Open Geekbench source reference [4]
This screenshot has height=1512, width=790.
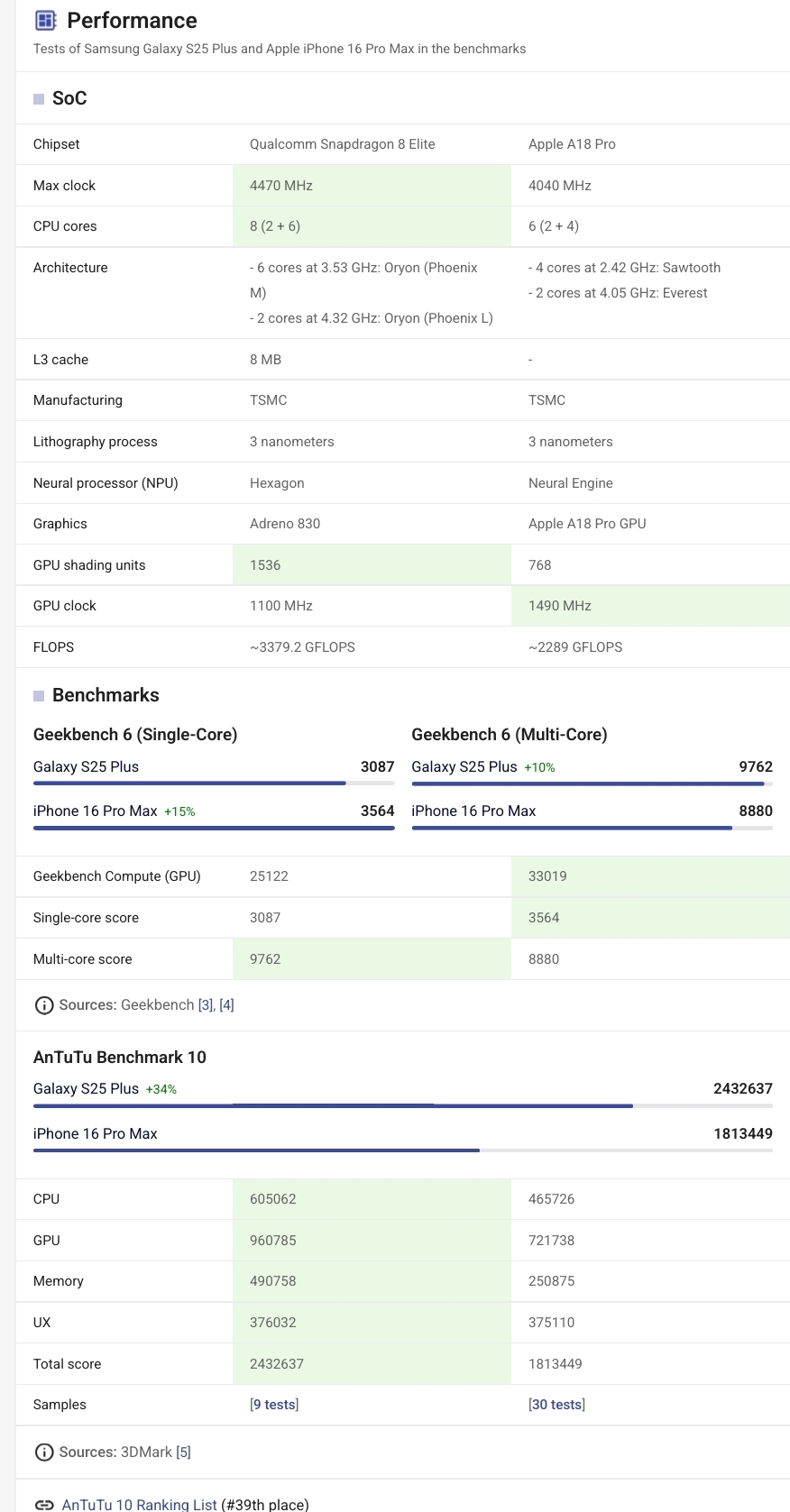click(226, 1005)
